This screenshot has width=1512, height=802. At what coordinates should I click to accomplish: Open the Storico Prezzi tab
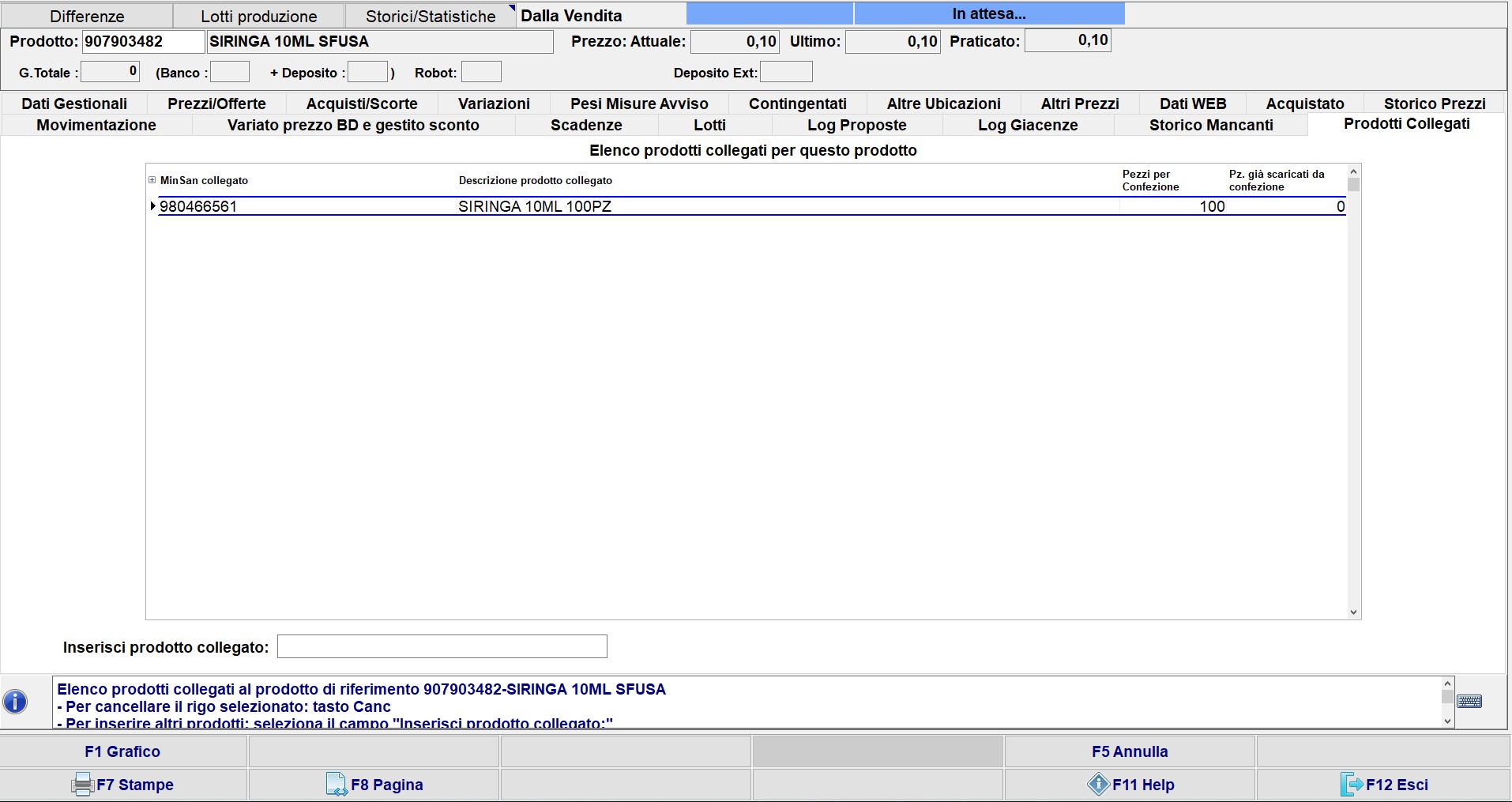click(x=1434, y=104)
